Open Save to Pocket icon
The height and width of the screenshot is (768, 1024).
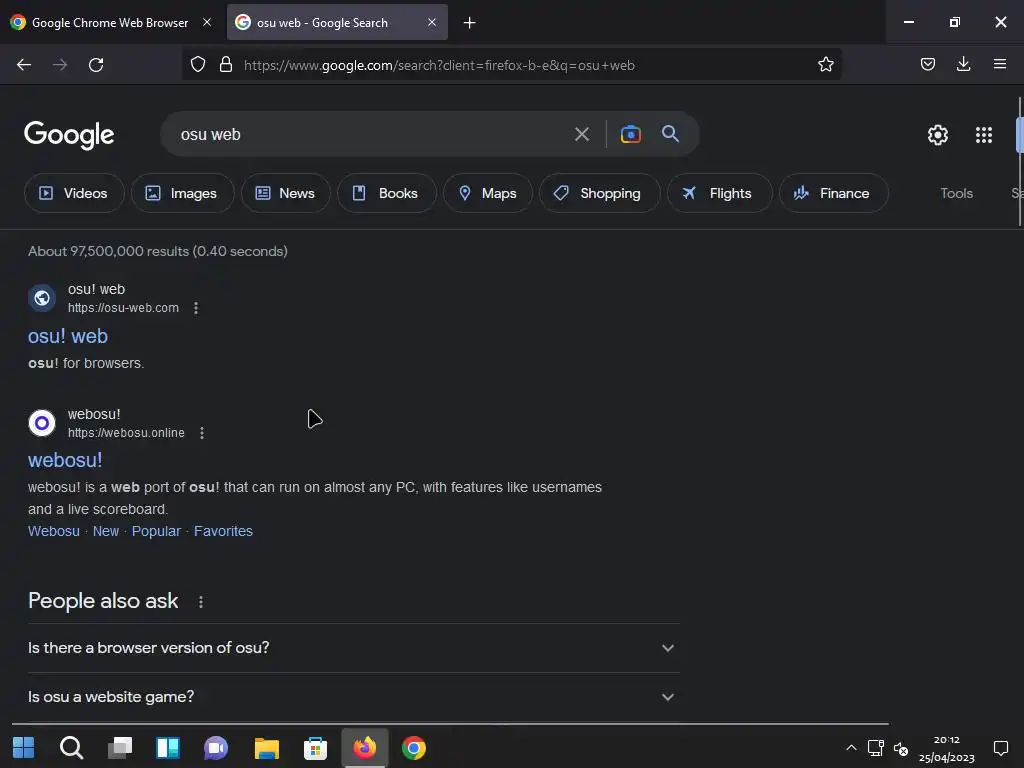(927, 64)
